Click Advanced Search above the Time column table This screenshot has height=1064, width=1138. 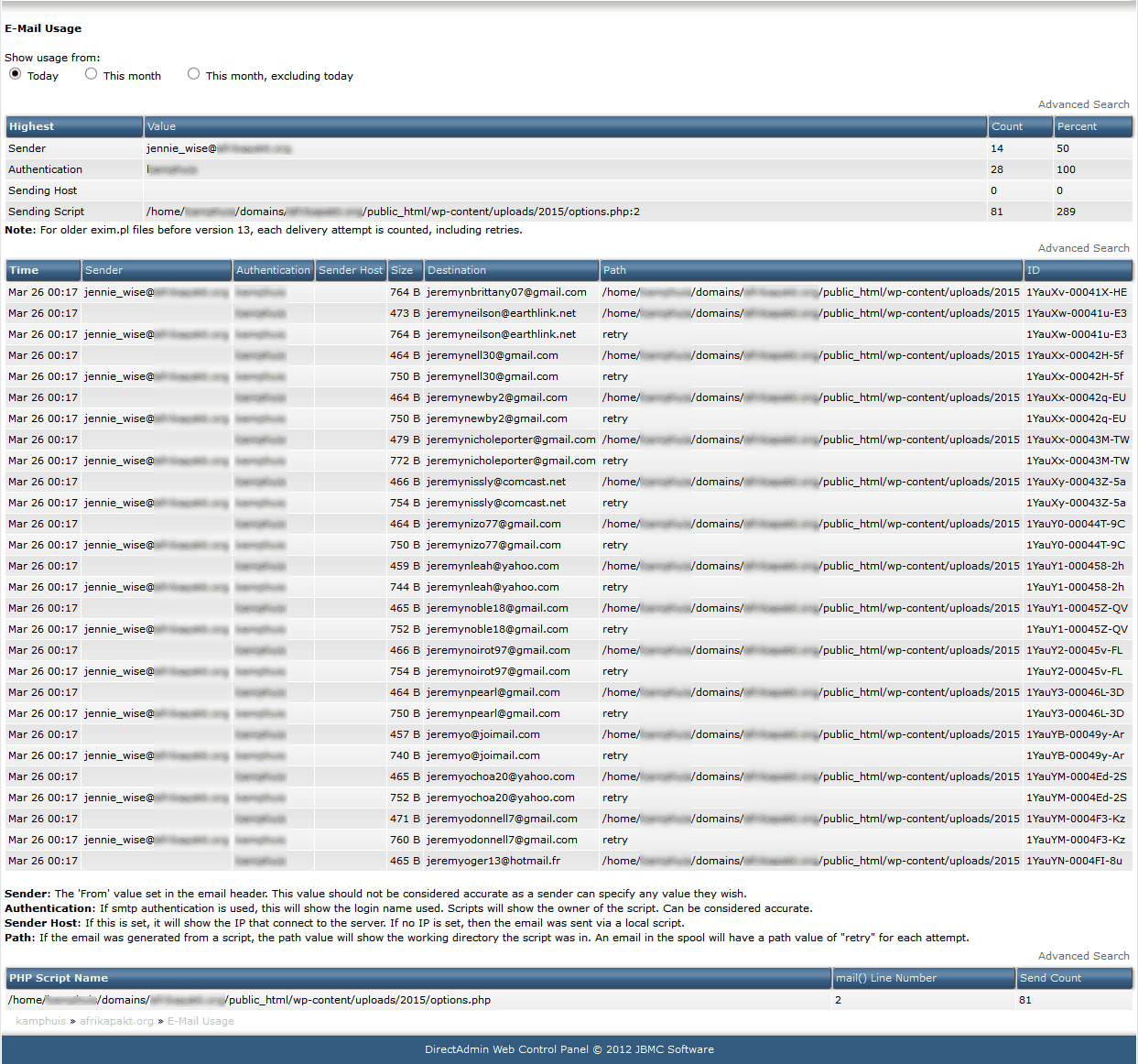coord(1083,248)
